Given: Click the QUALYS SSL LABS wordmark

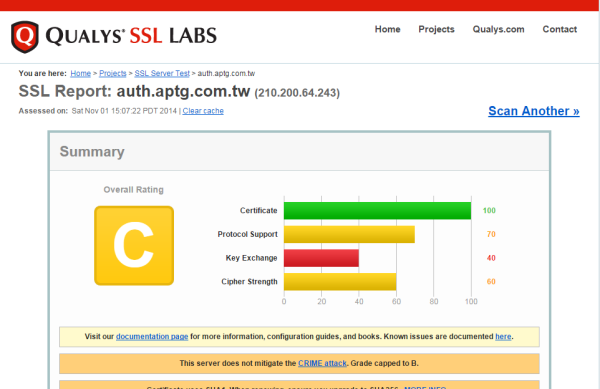Looking at the screenshot, I should coord(131,36).
